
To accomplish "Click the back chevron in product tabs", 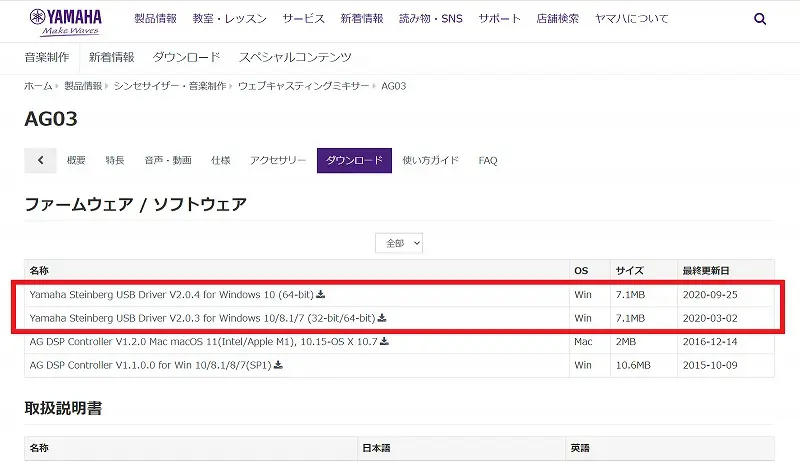I will (40, 160).
